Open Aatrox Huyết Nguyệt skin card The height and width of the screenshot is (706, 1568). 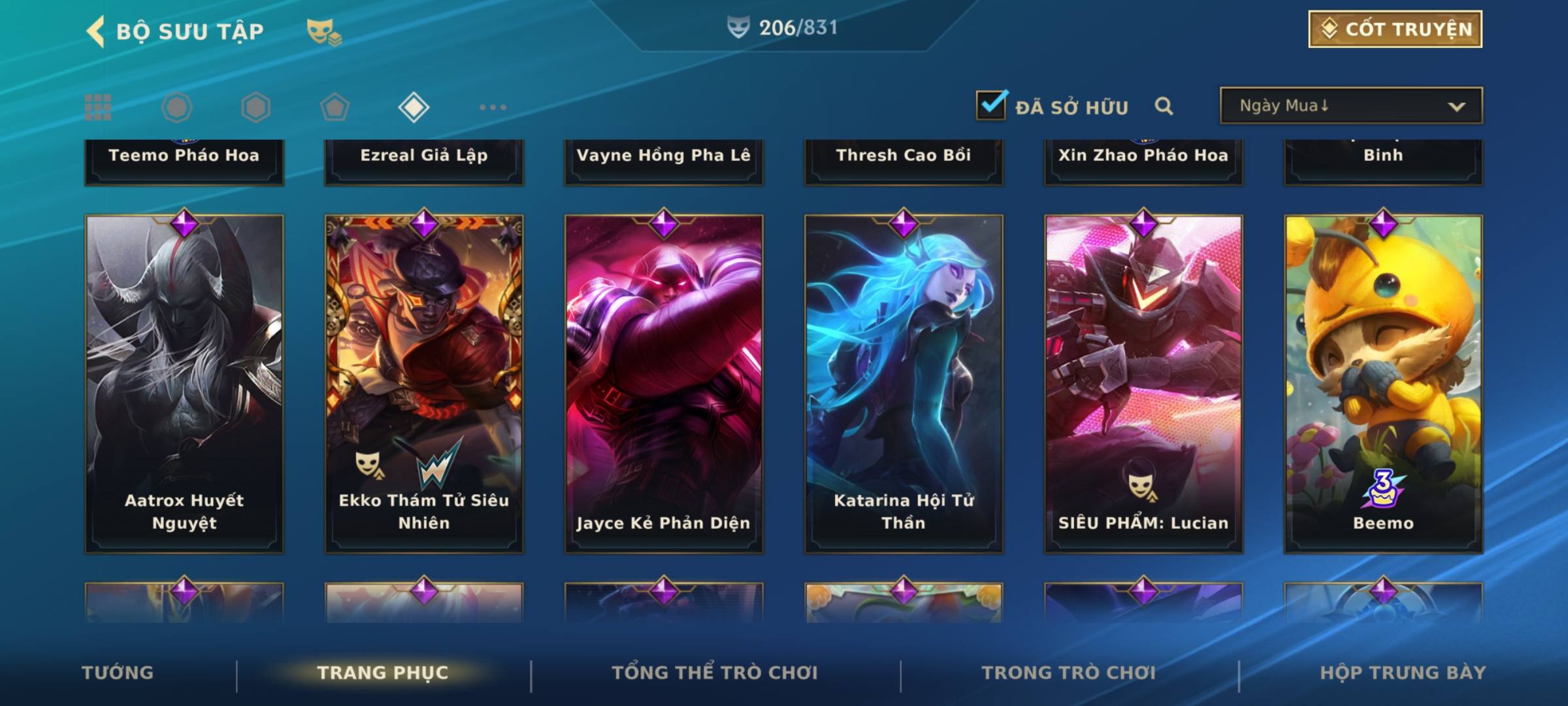pos(184,384)
